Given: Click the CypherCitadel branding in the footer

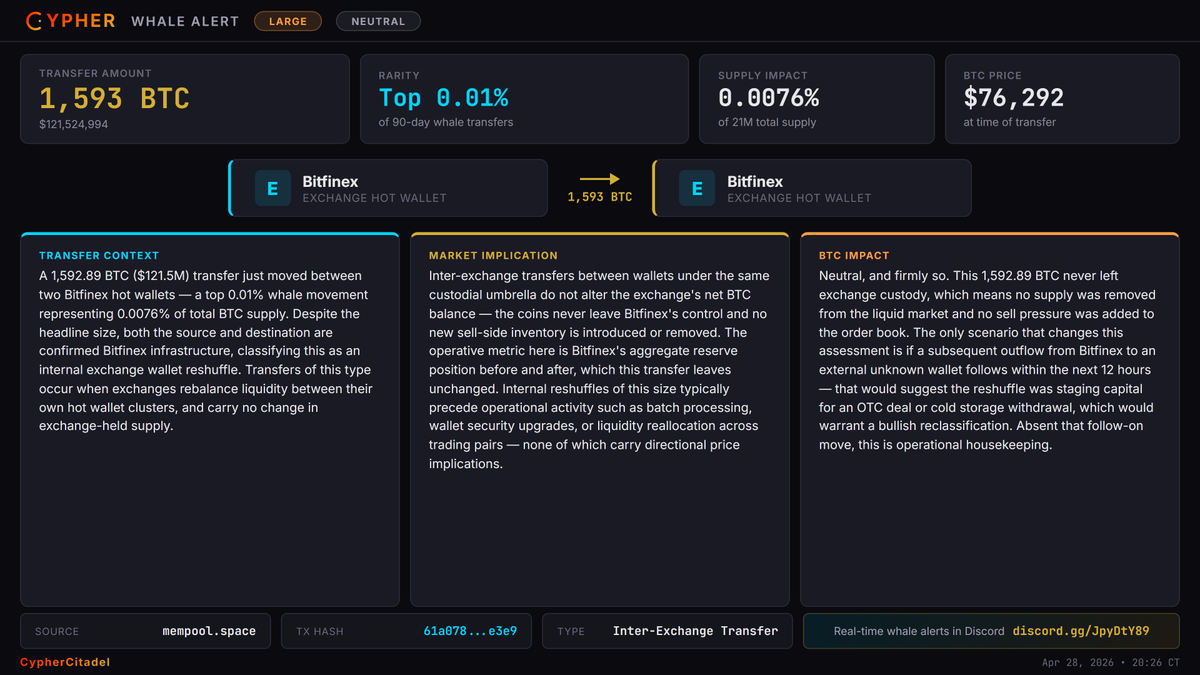Looking at the screenshot, I should tap(64, 661).
